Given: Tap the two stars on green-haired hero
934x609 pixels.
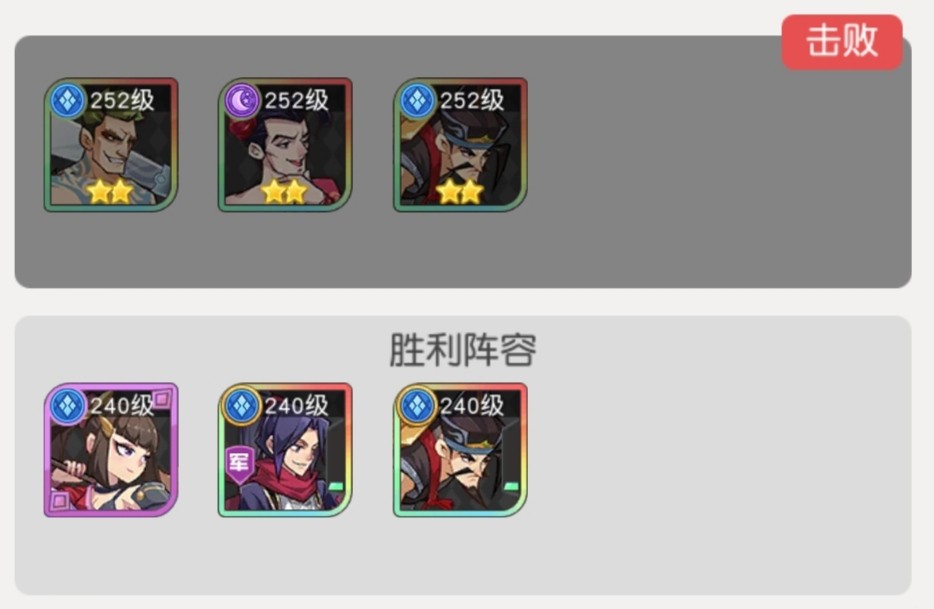Looking at the screenshot, I should (x=110, y=192).
